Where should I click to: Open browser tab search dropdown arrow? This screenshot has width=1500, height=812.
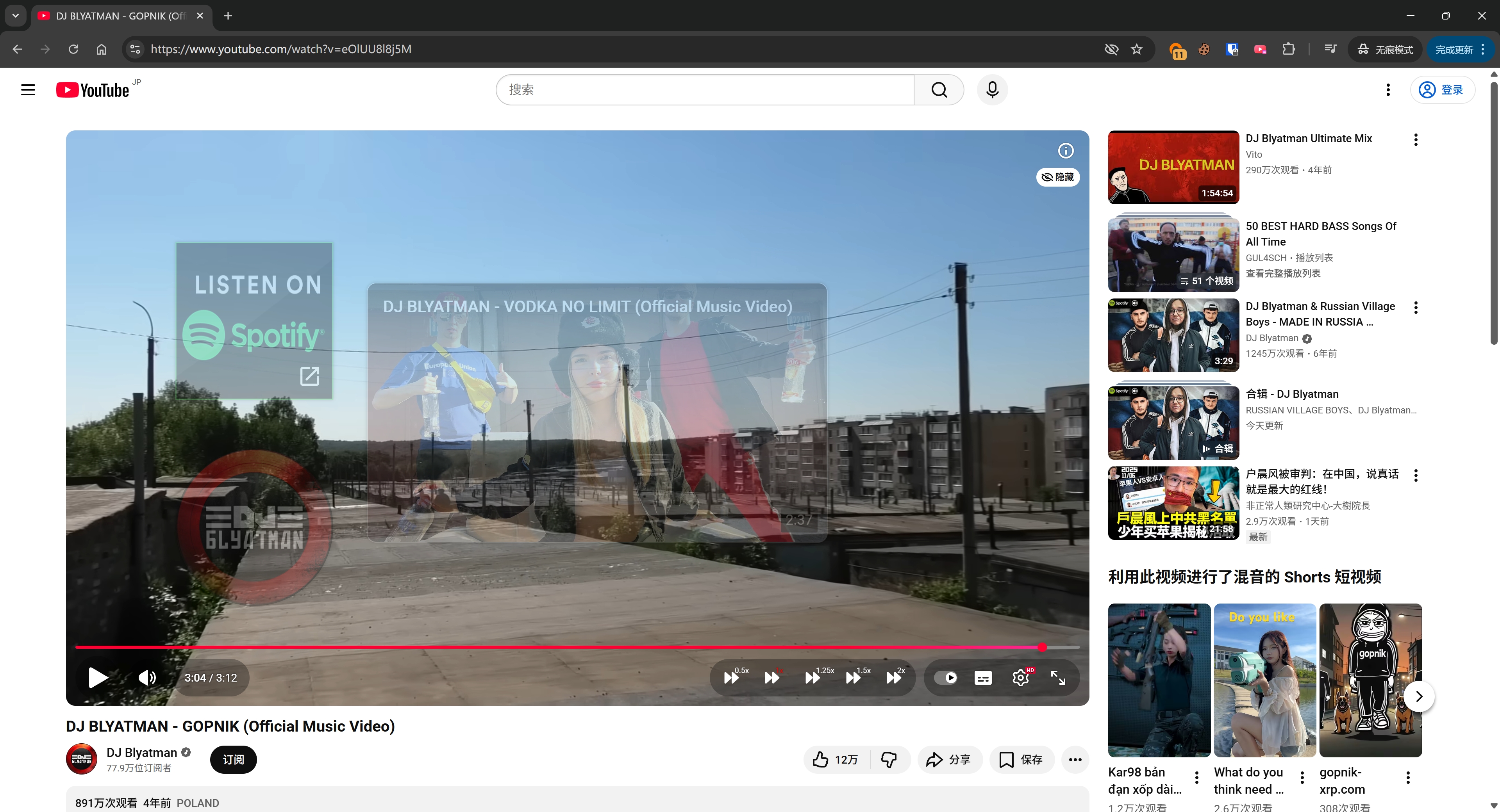[x=16, y=16]
